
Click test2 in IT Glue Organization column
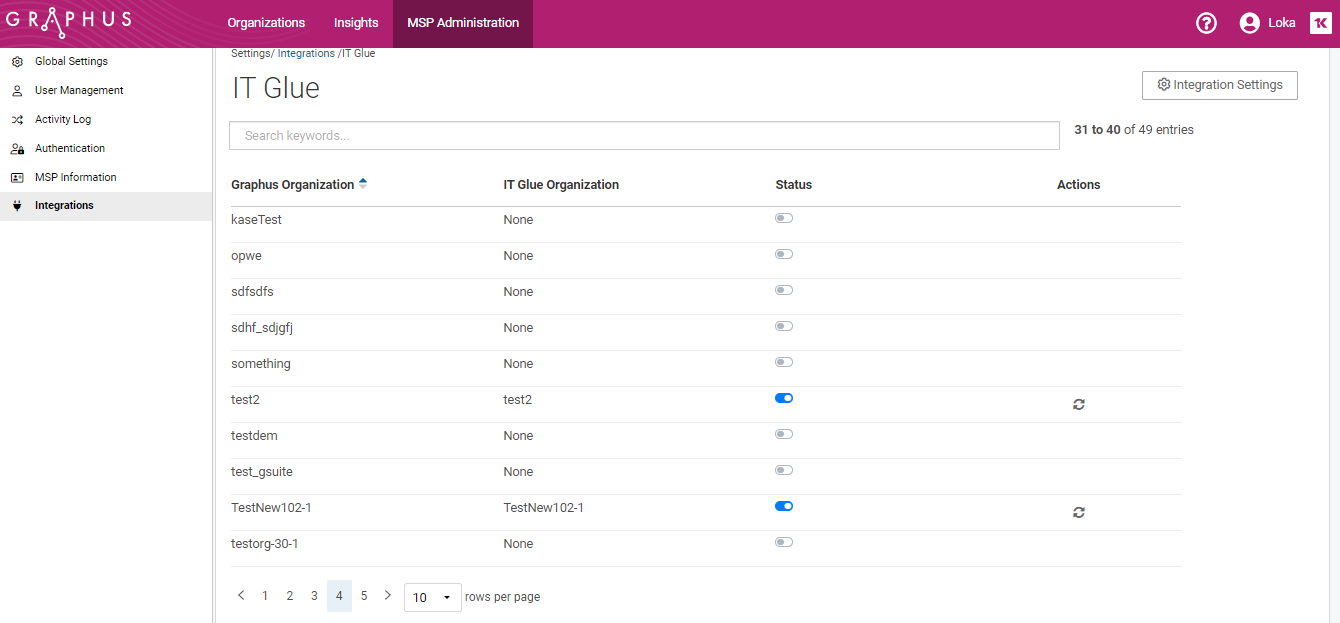(x=518, y=400)
